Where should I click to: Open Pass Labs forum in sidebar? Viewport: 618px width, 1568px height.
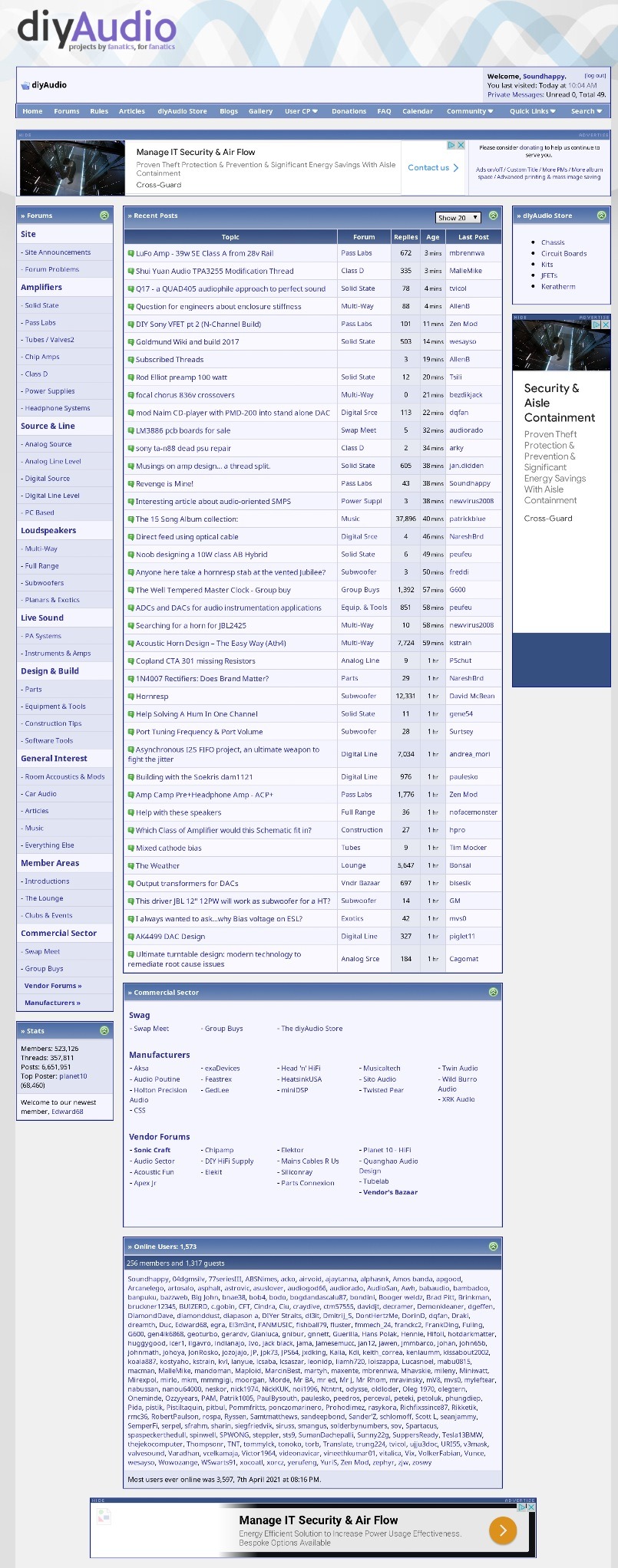click(40, 323)
